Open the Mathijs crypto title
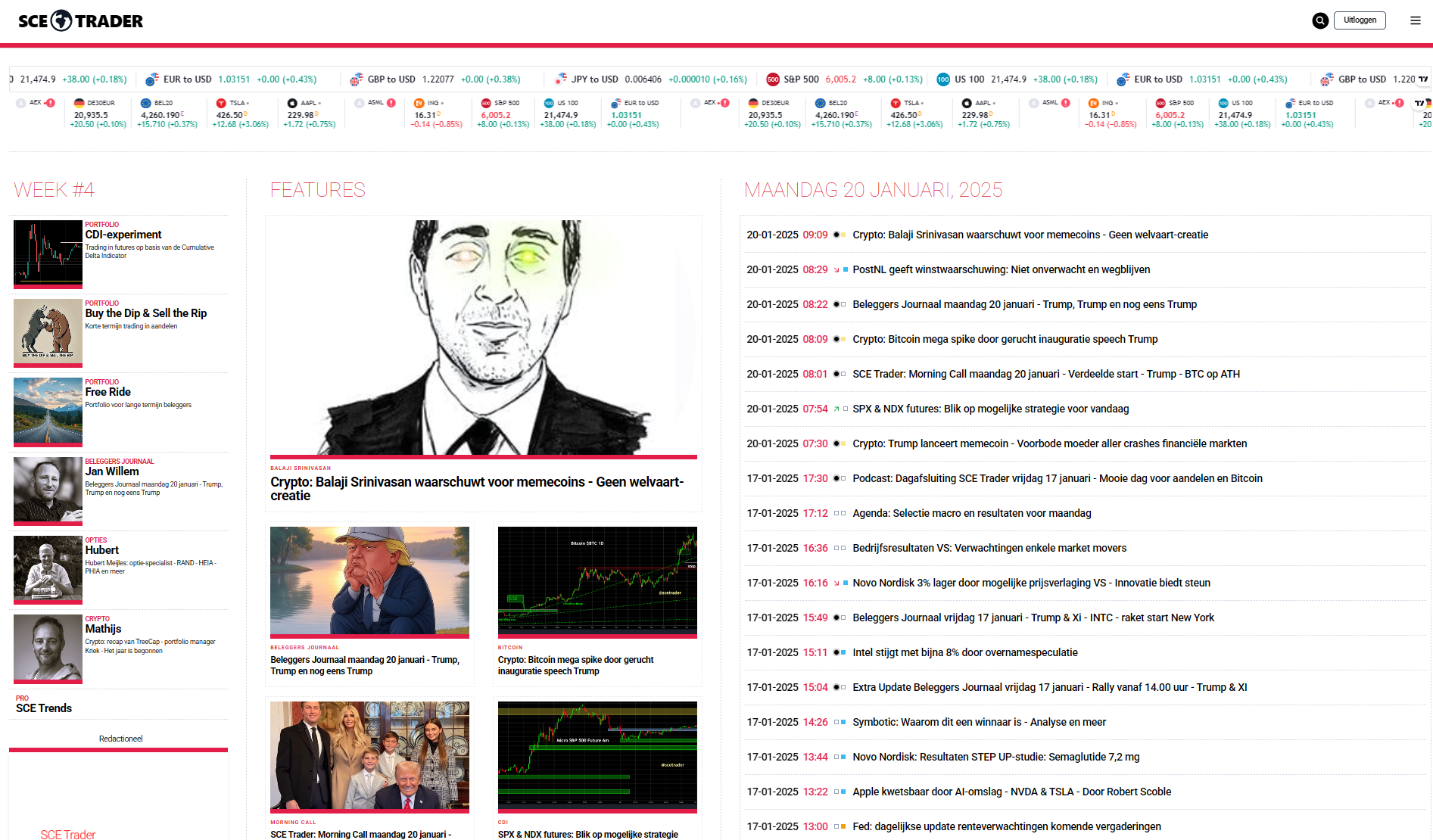 pyautogui.click(x=103, y=629)
